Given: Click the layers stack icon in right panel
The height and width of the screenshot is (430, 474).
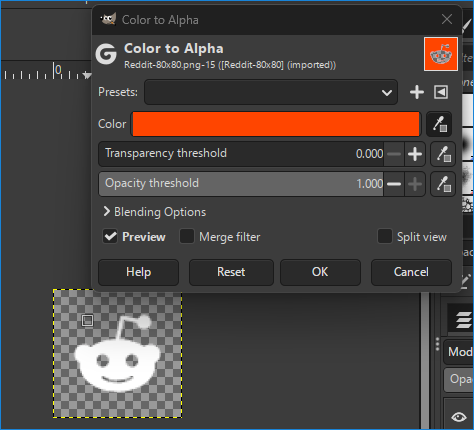Looking at the screenshot, I should tap(463, 319).
